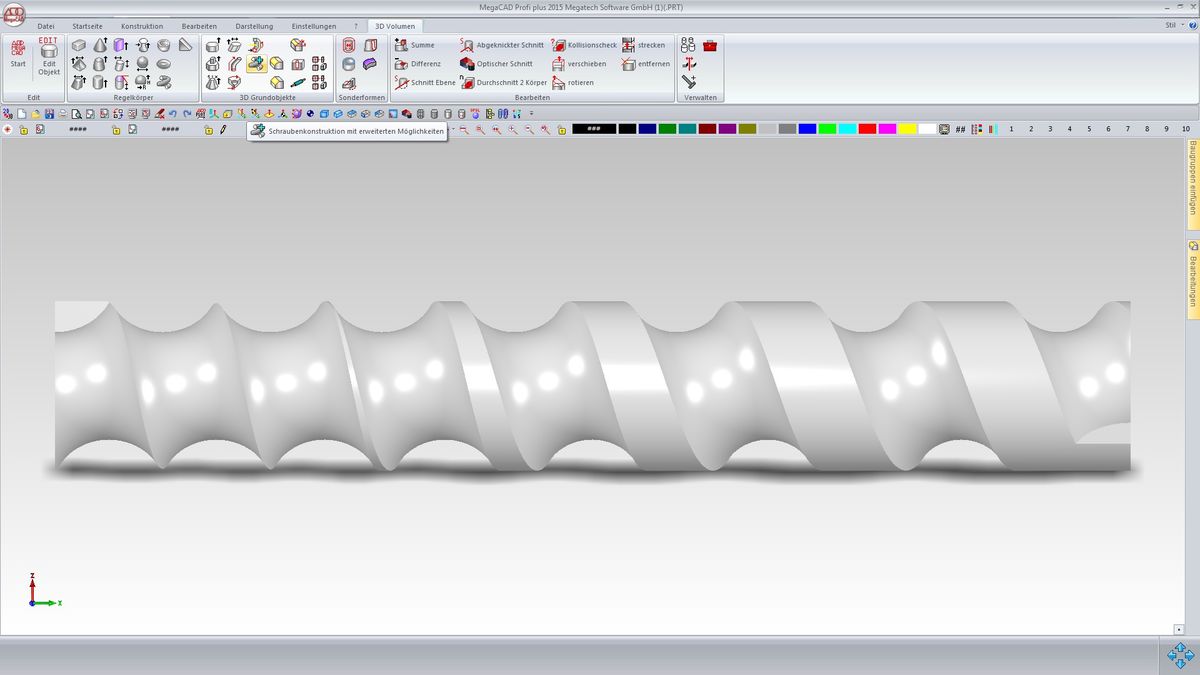Switch to the Darstellung tab
Viewport: 1200px width, 675px height.
pyautogui.click(x=254, y=26)
